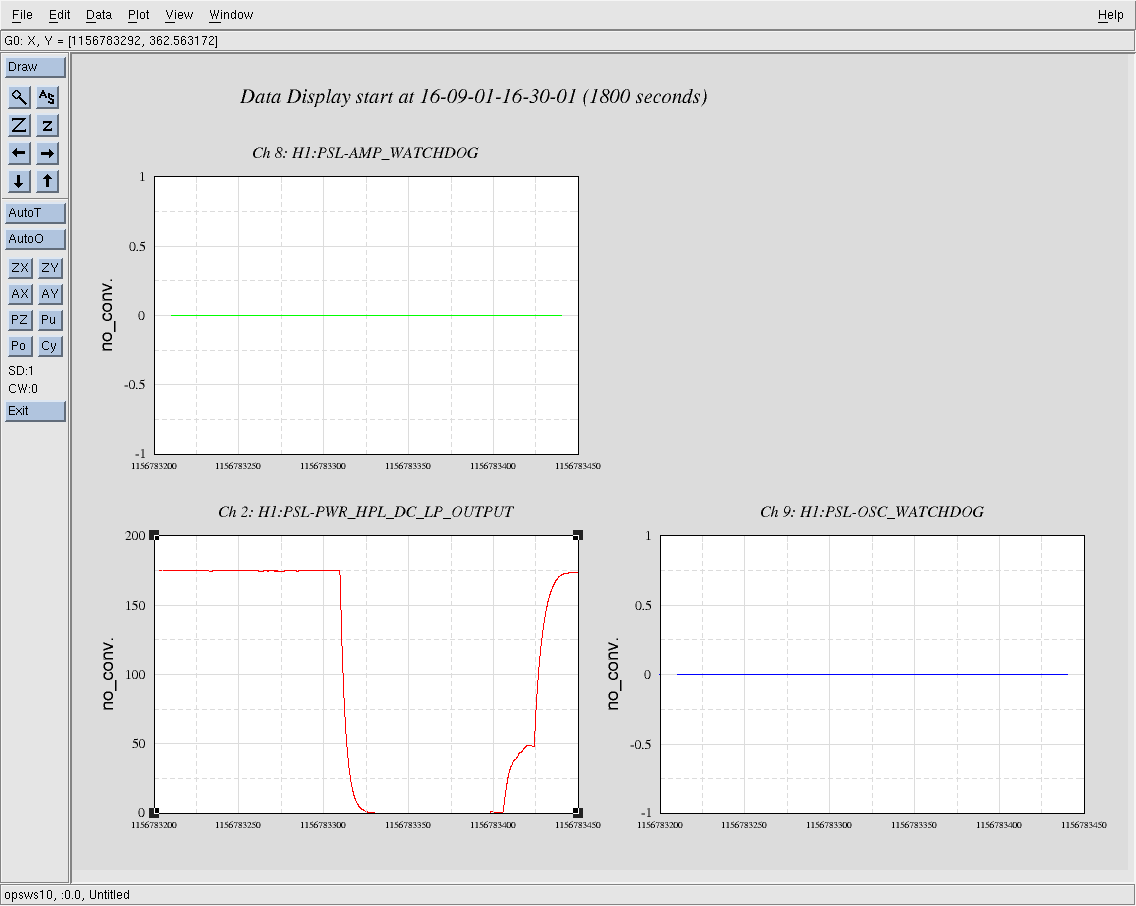Open the Data menu
Image resolution: width=1136 pixels, height=906 pixels.
click(99, 14)
